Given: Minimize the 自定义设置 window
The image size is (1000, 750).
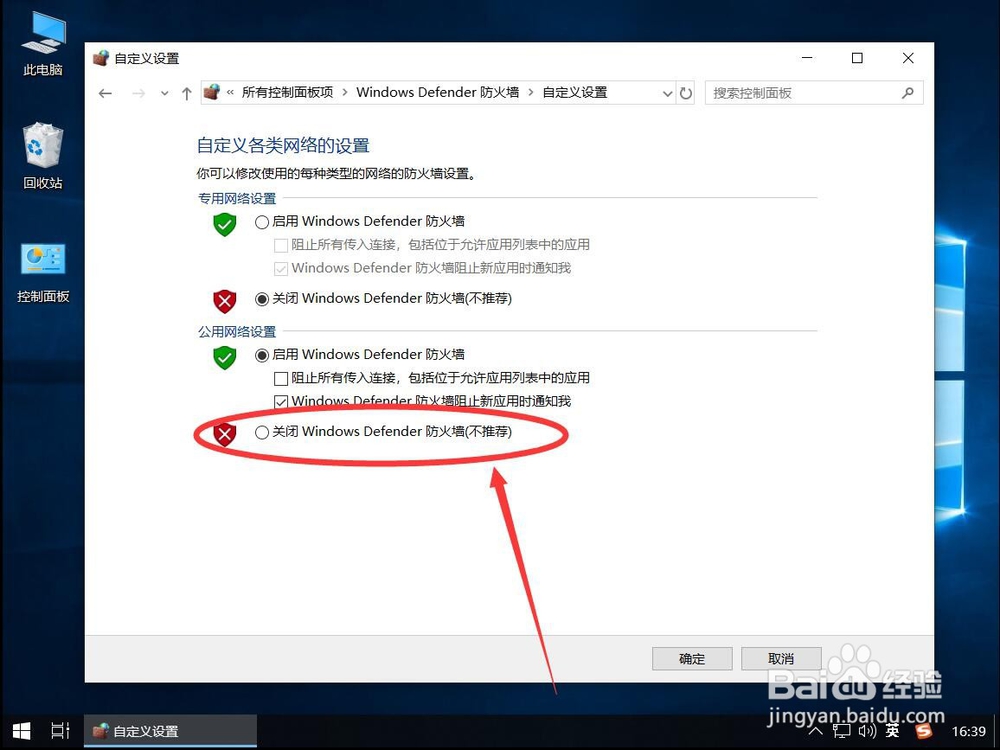Looking at the screenshot, I should tap(807, 58).
